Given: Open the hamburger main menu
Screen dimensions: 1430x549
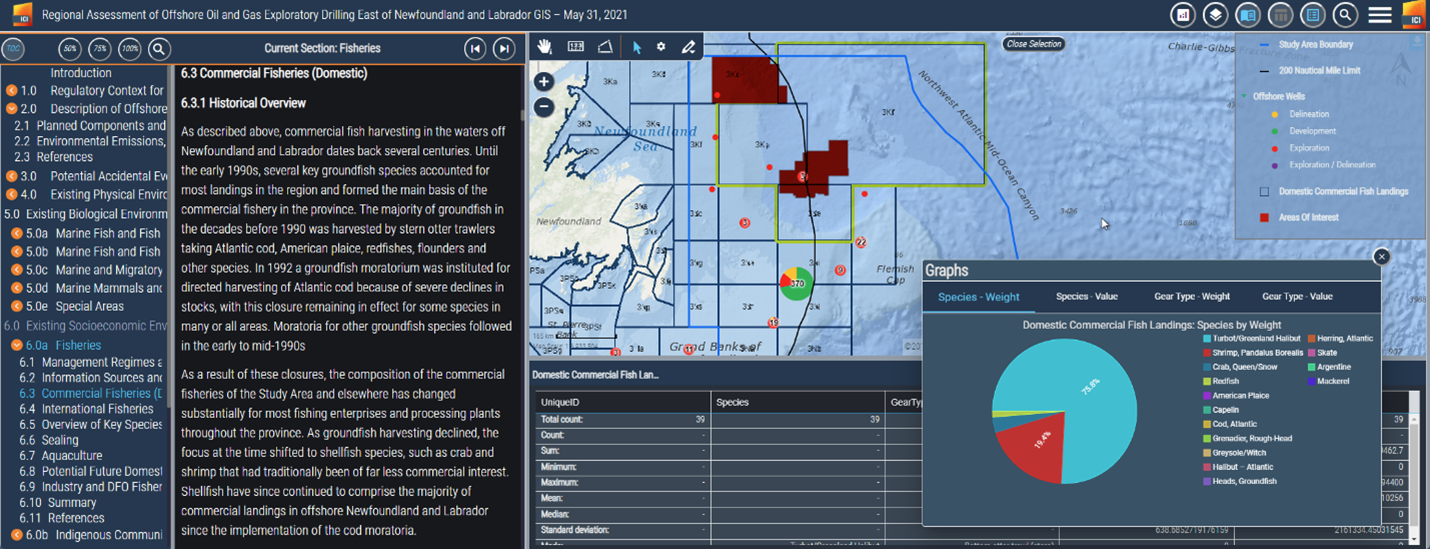Looking at the screenshot, I should coord(1380,15).
